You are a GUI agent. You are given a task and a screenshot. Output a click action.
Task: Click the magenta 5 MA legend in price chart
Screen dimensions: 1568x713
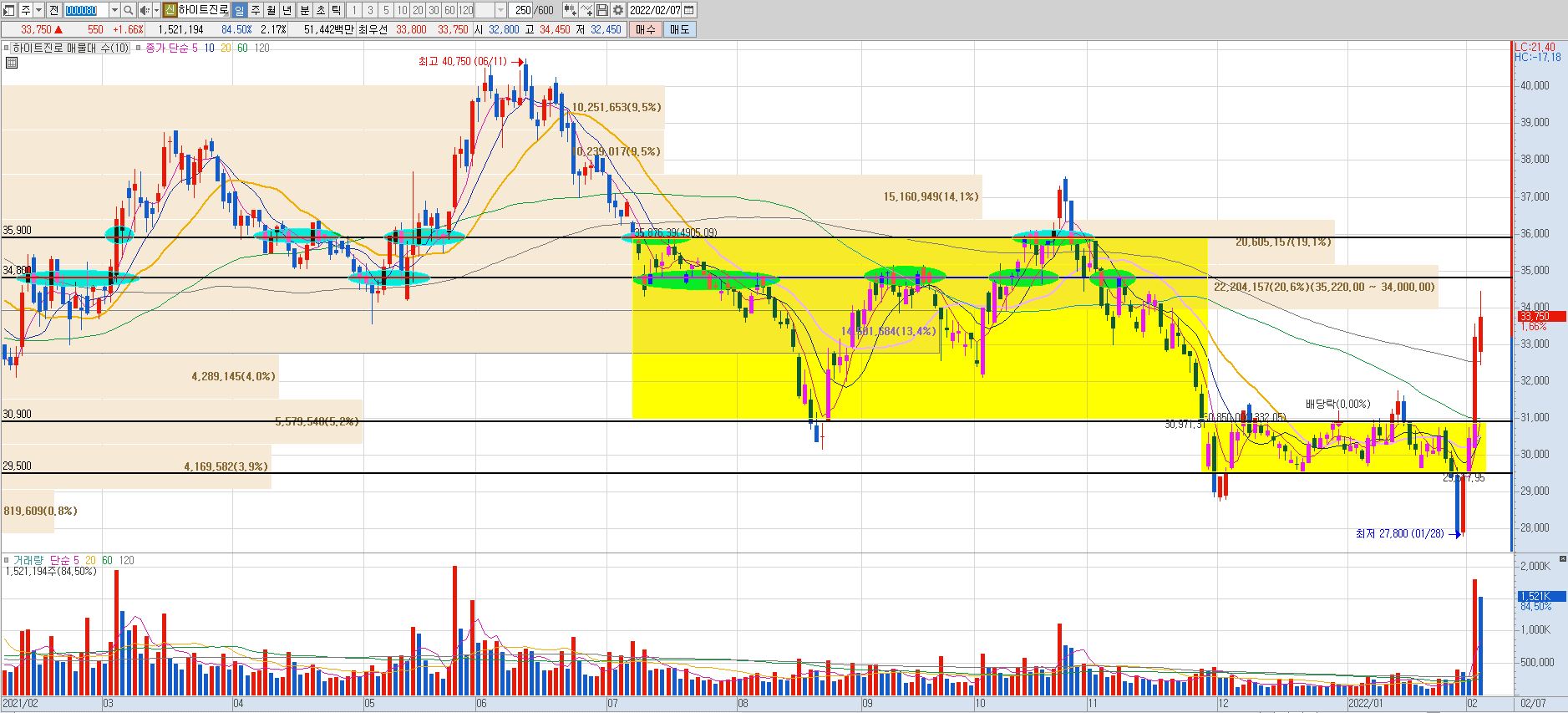coord(195,48)
